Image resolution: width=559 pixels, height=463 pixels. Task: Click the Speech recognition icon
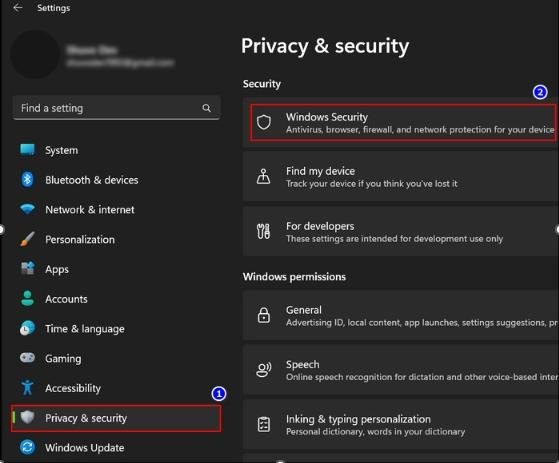click(x=264, y=370)
